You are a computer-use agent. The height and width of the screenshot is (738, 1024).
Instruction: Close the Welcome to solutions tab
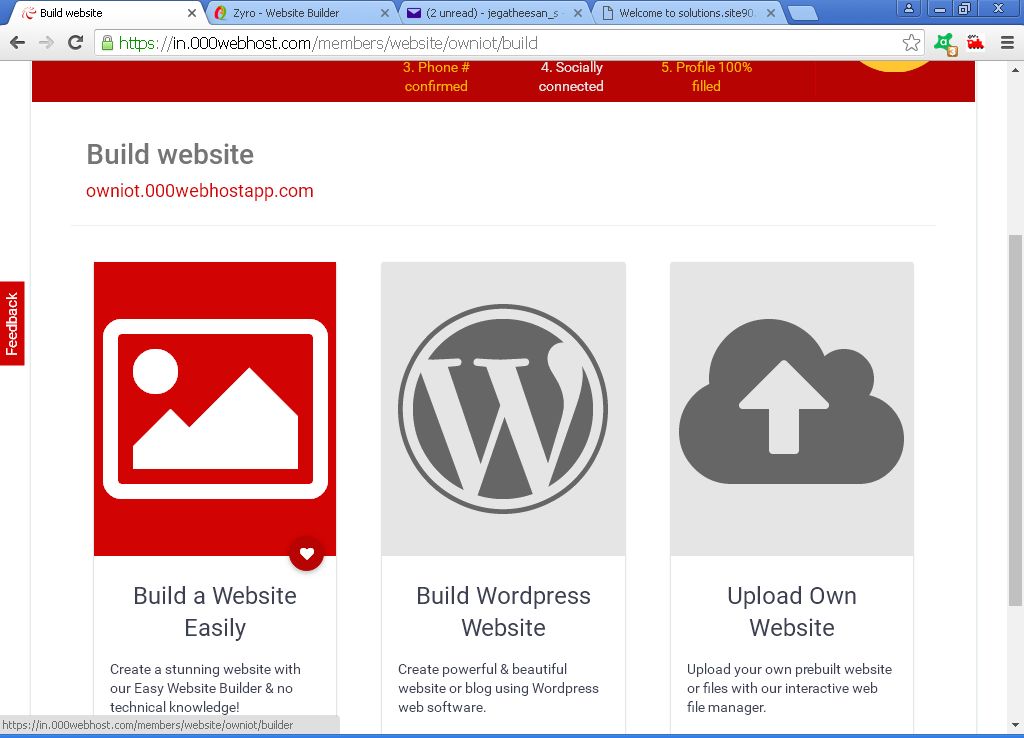[x=771, y=13]
